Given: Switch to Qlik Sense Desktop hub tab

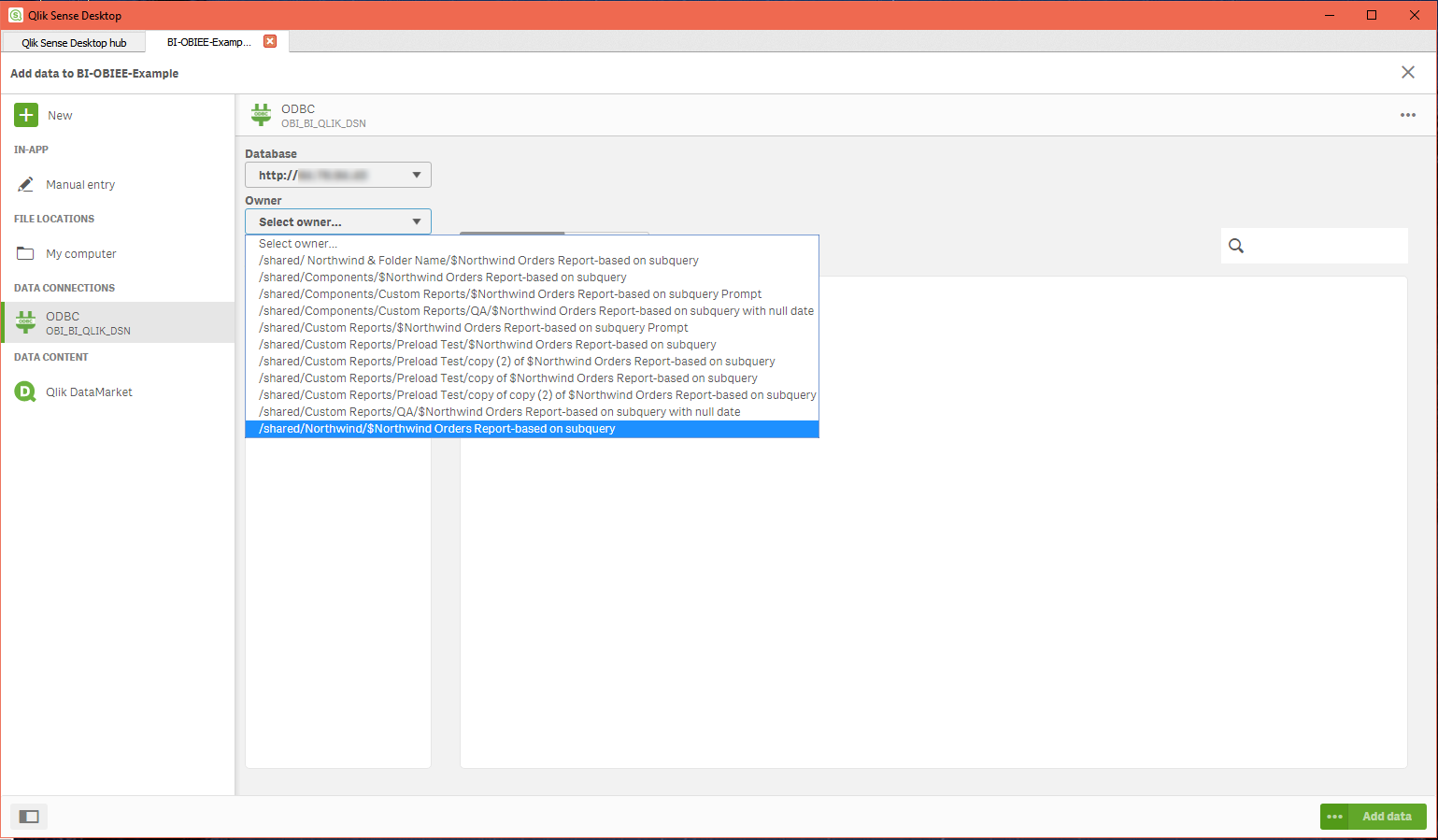Looking at the screenshot, I should pos(74,42).
